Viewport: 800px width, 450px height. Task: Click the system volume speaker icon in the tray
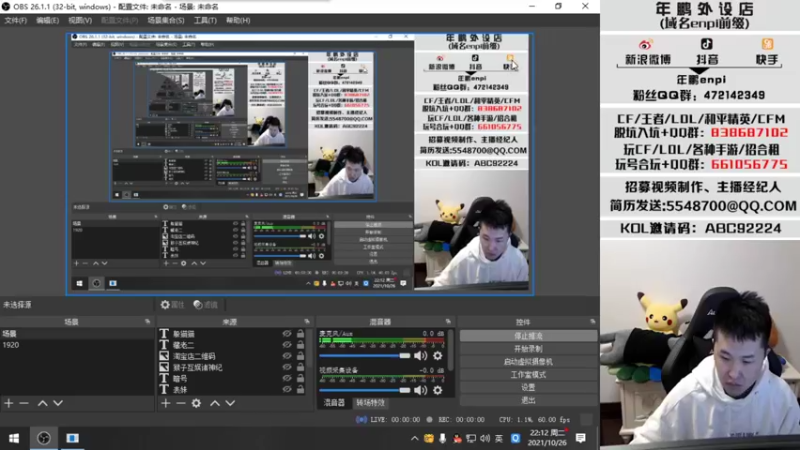(x=485, y=438)
